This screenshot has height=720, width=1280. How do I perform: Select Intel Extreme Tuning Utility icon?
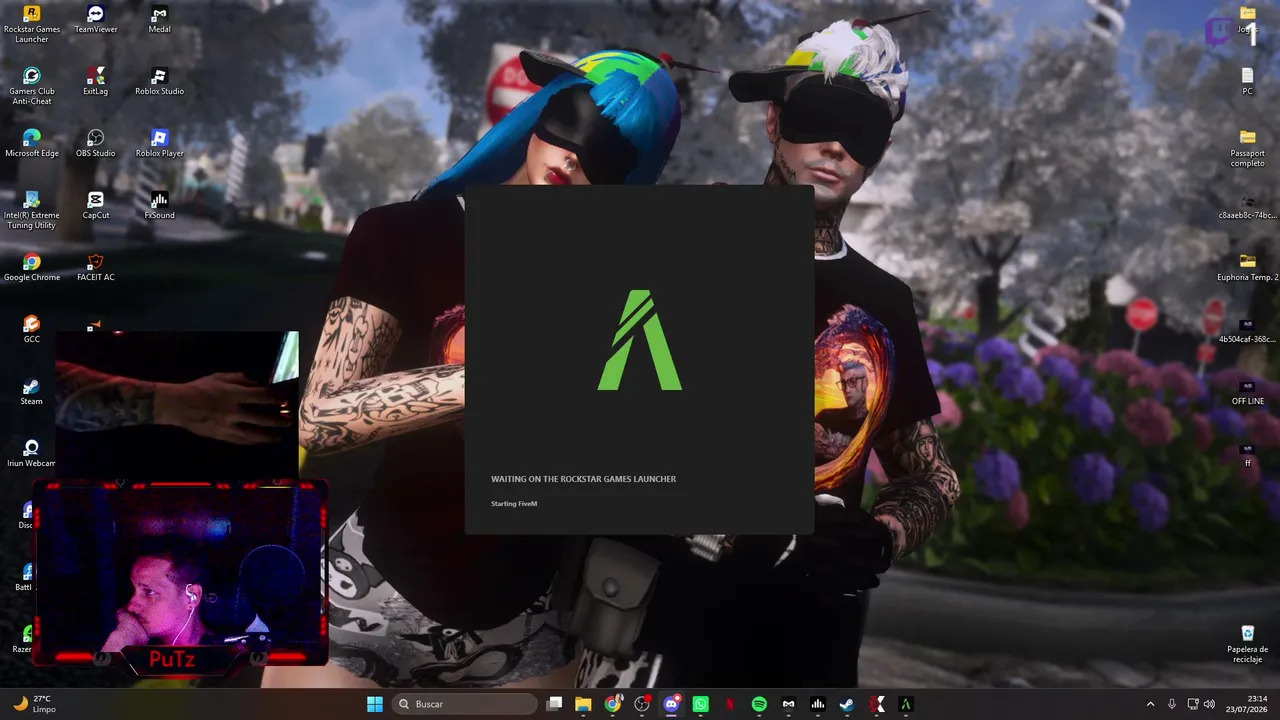coord(32,210)
